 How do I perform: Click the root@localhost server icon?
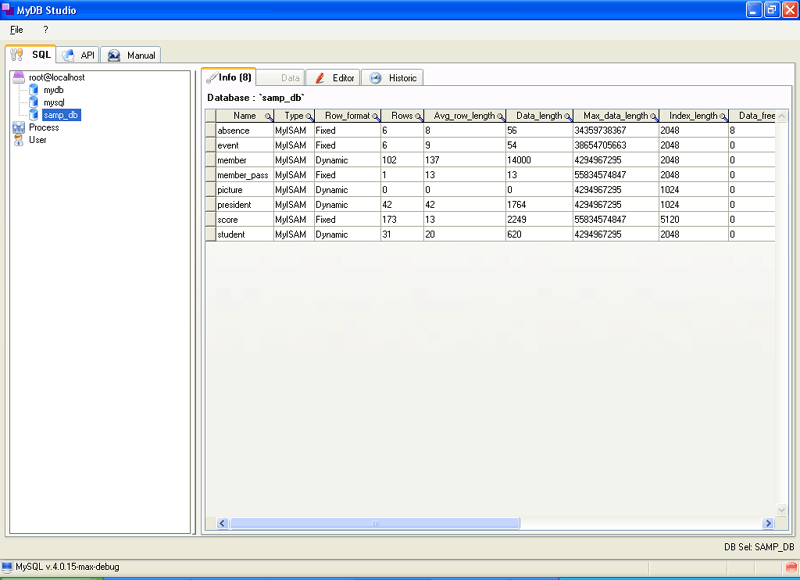point(18,77)
